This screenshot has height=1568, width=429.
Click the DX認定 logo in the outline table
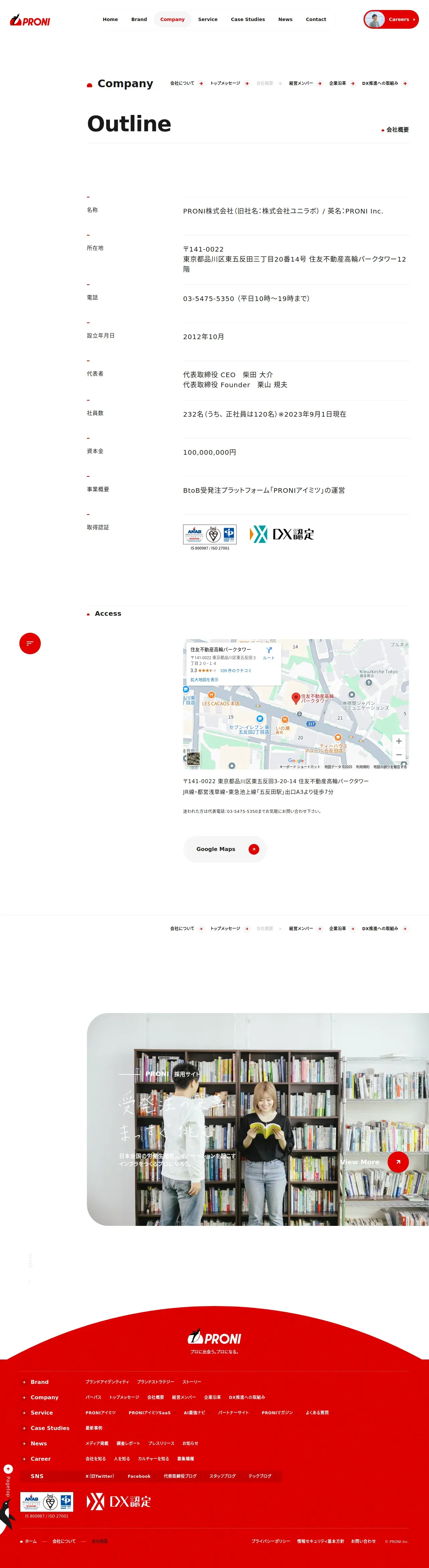[282, 535]
